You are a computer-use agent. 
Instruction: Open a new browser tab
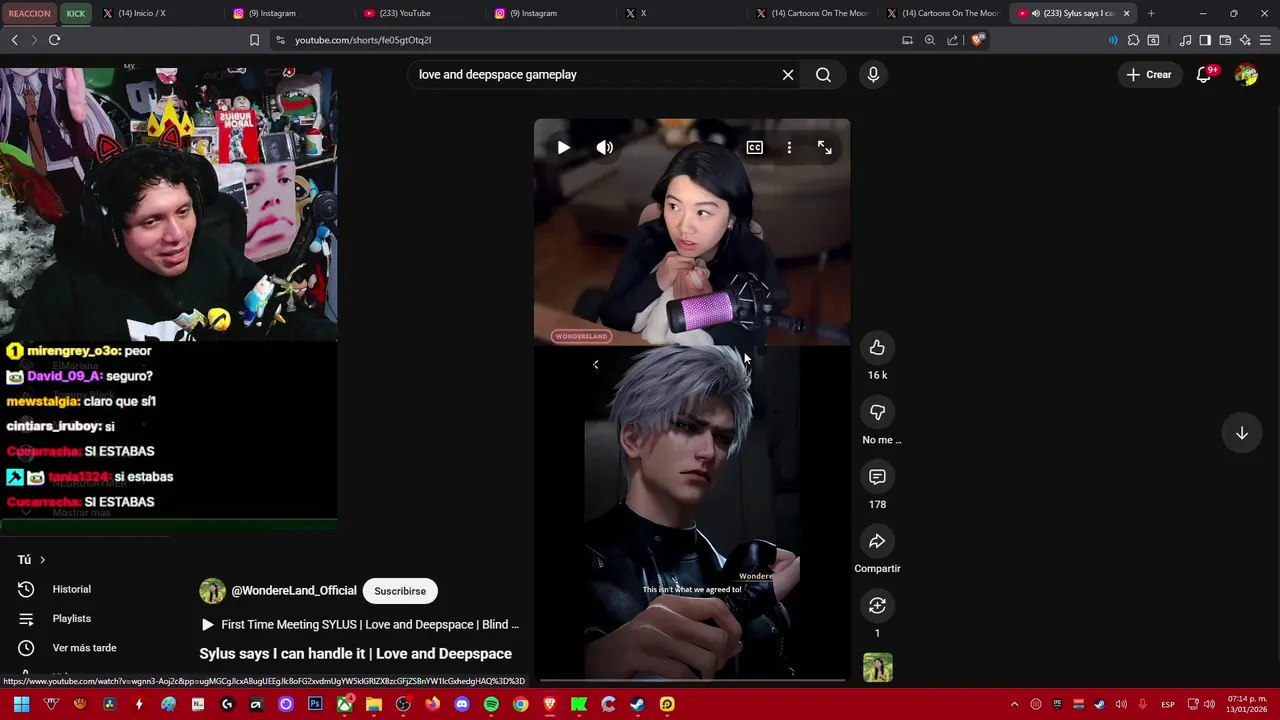click(1151, 13)
